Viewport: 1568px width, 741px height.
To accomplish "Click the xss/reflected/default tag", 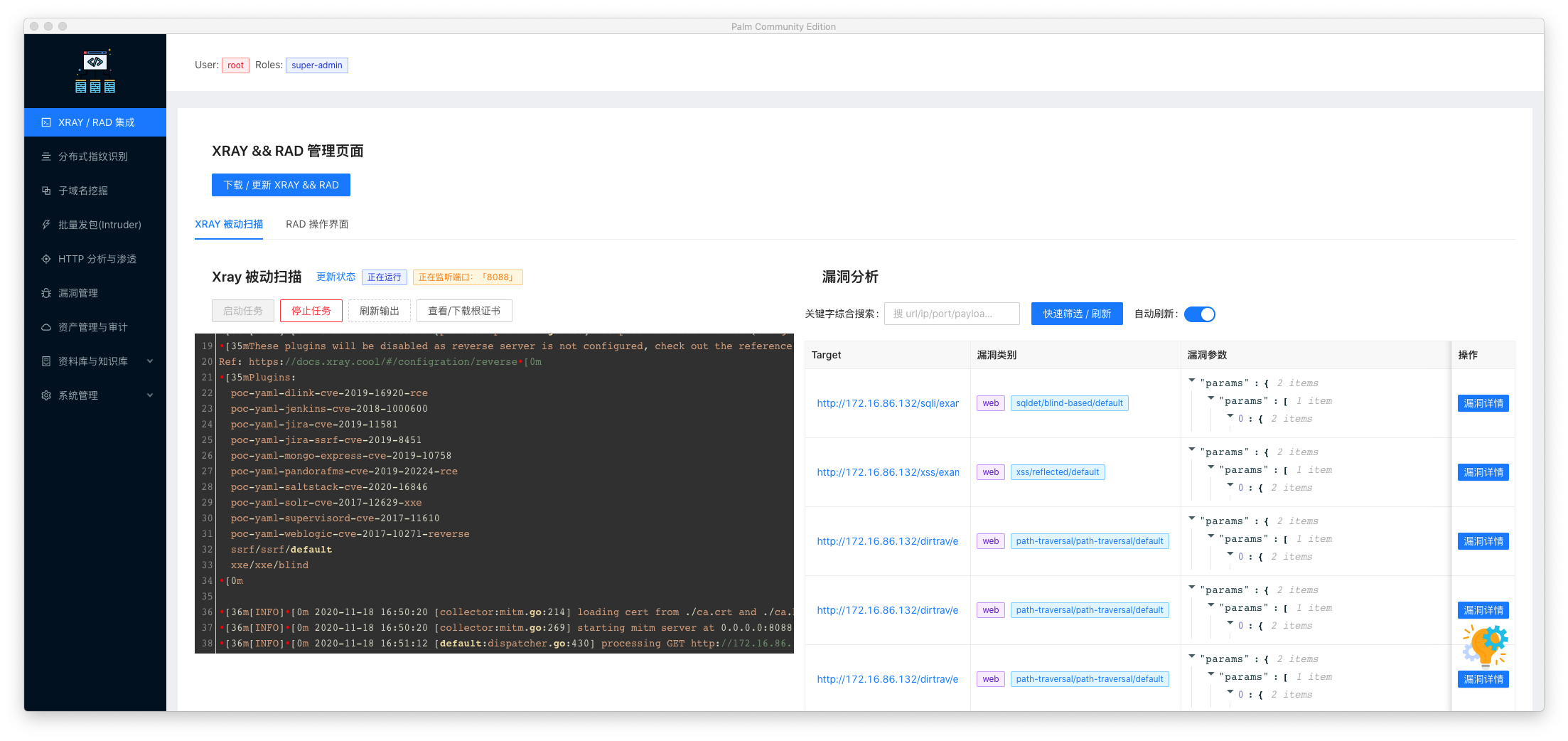I will 1058,472.
